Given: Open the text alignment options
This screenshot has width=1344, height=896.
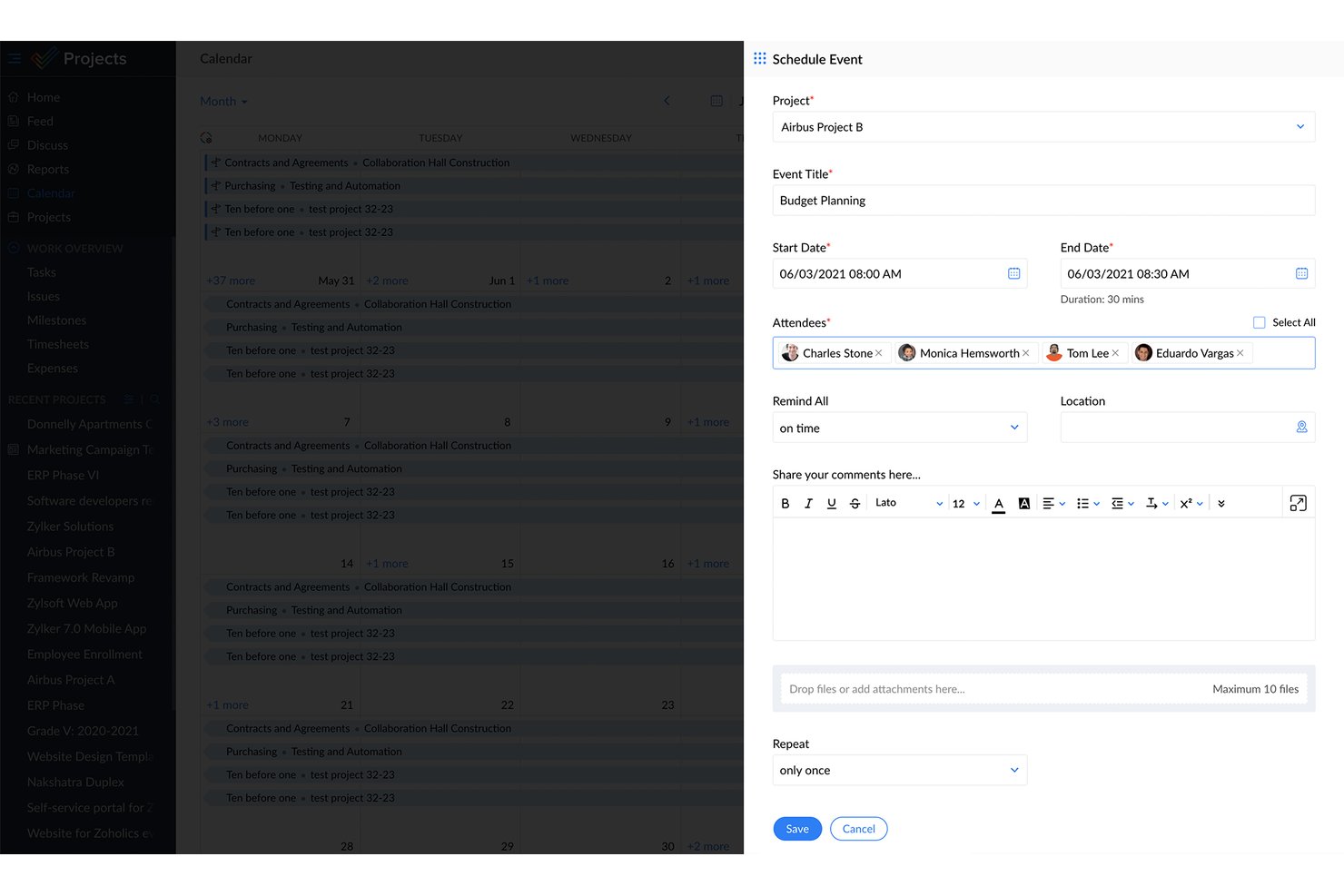Looking at the screenshot, I should tap(1053, 504).
